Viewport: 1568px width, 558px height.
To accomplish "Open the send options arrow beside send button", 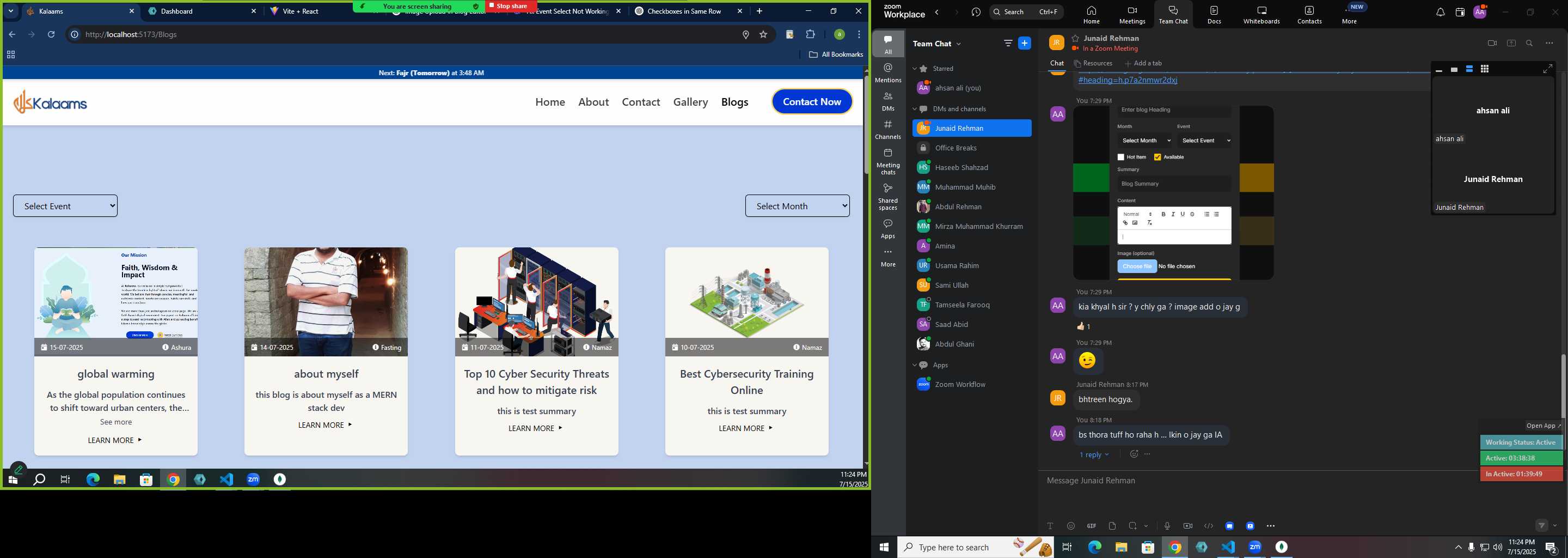I will coord(1555,526).
